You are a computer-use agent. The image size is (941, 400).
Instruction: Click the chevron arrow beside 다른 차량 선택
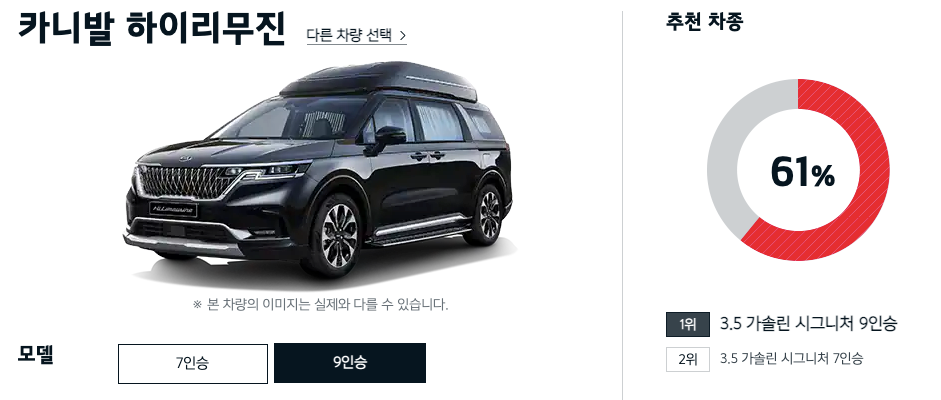pyautogui.click(x=402, y=36)
